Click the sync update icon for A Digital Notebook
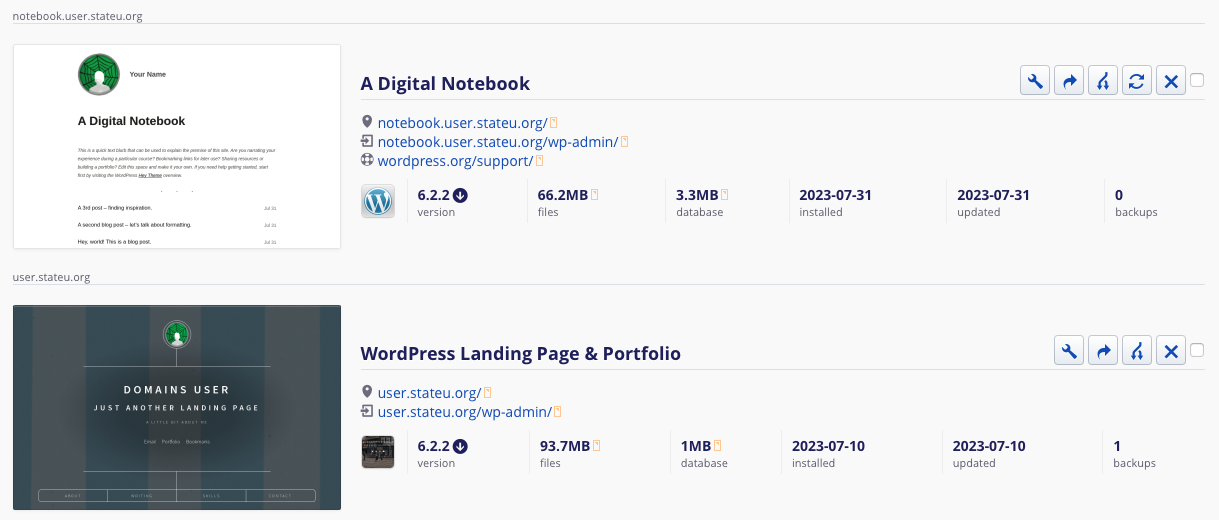The height and width of the screenshot is (520, 1219). tap(1136, 81)
